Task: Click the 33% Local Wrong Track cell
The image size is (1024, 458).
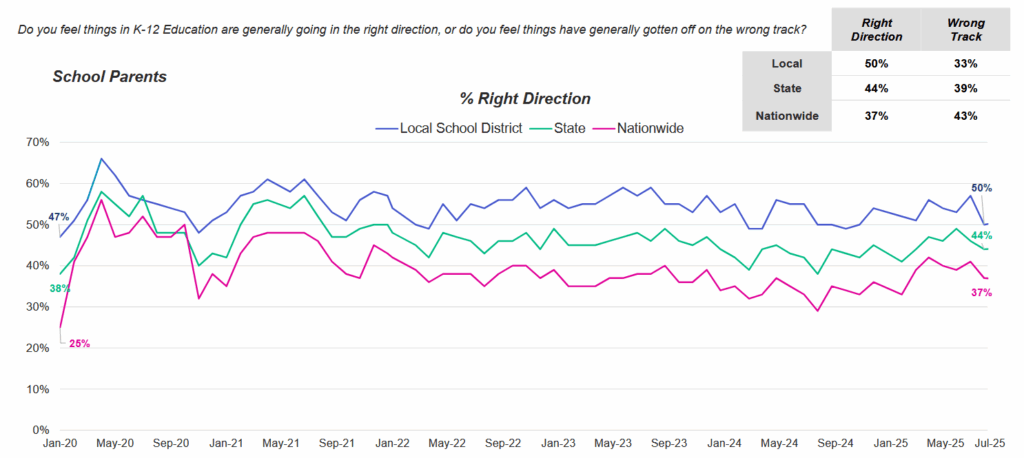Action: click(x=965, y=64)
